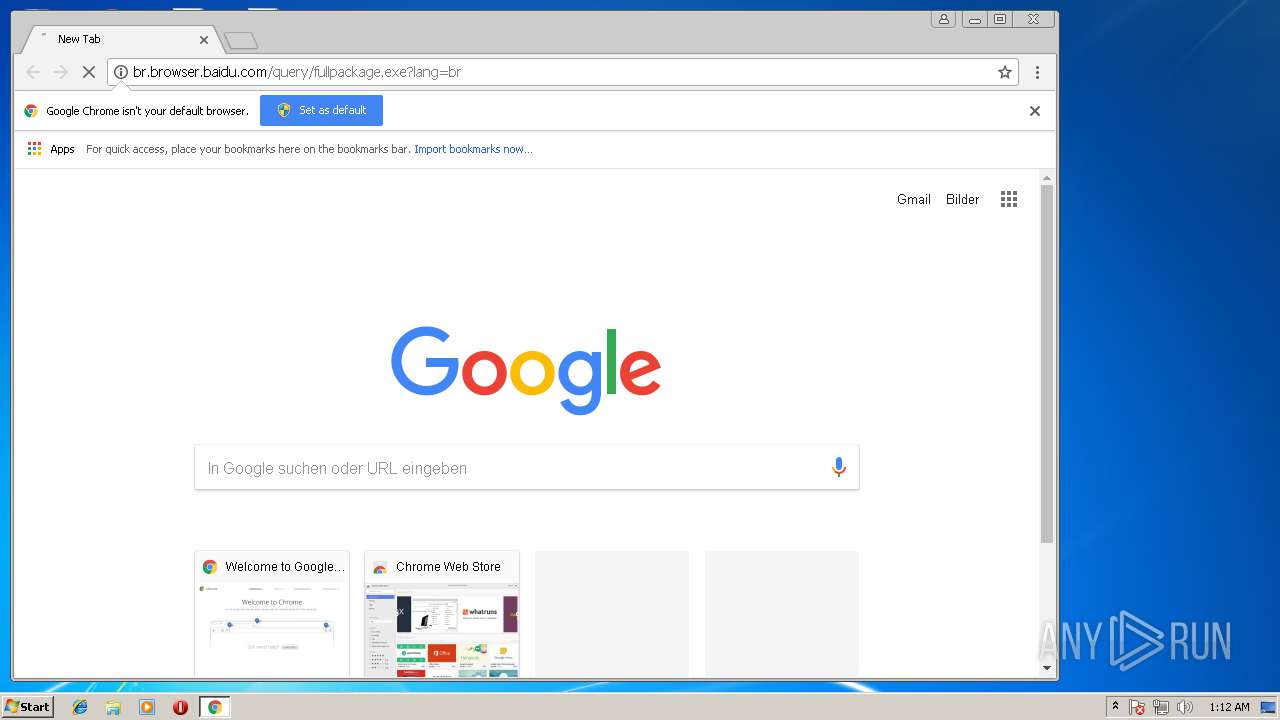Open network status tray icon
This screenshot has height=720, width=1280.
pyautogui.click(x=1161, y=707)
